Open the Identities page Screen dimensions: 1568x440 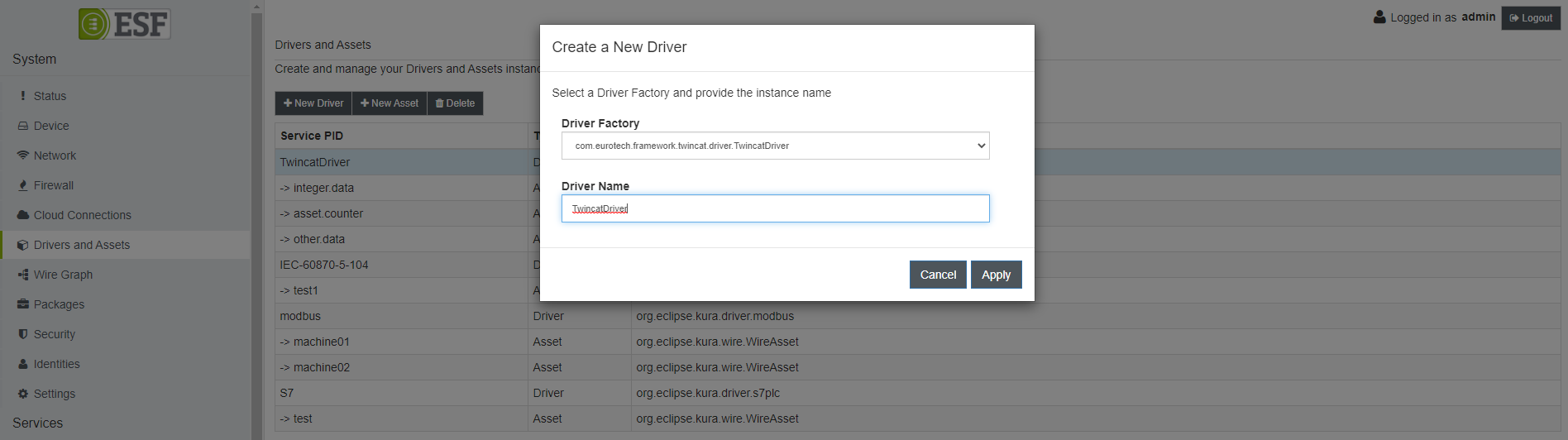(56, 364)
